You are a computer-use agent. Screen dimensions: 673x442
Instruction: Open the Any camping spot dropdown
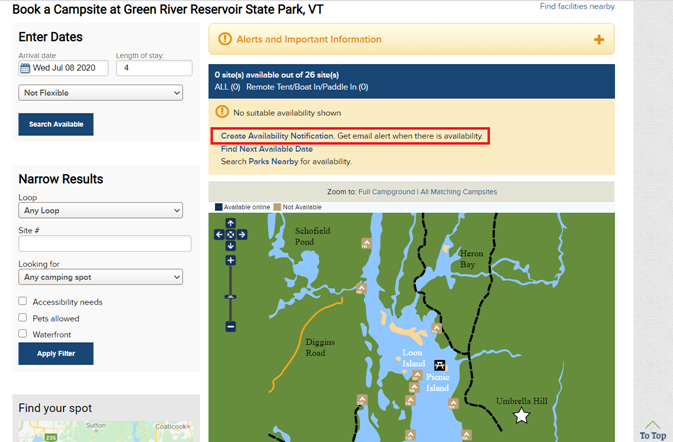tap(100, 277)
